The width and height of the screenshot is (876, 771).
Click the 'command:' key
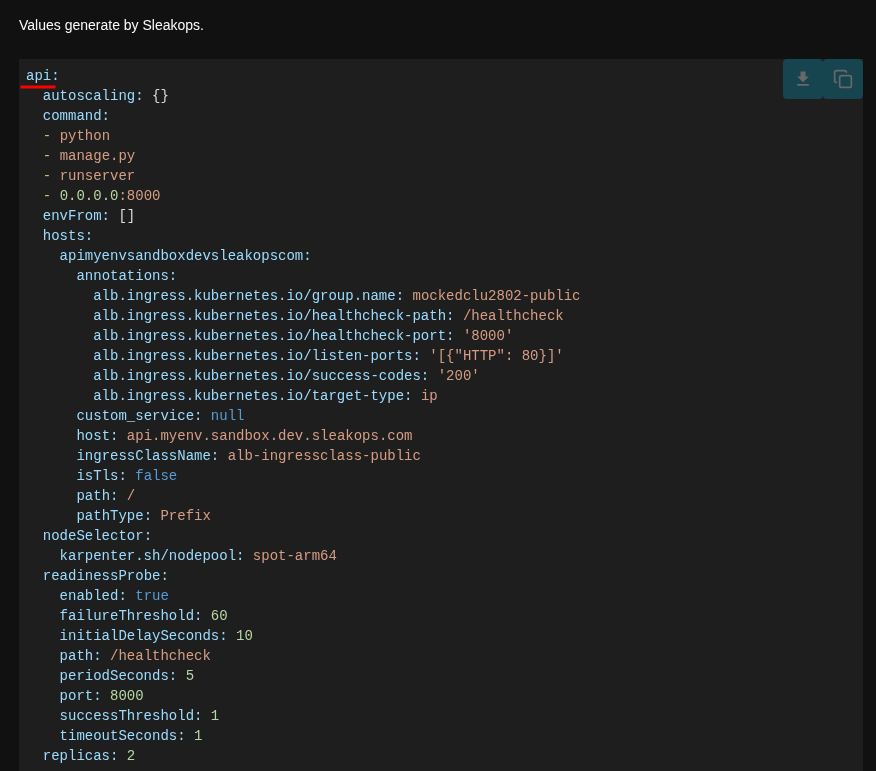point(76,116)
